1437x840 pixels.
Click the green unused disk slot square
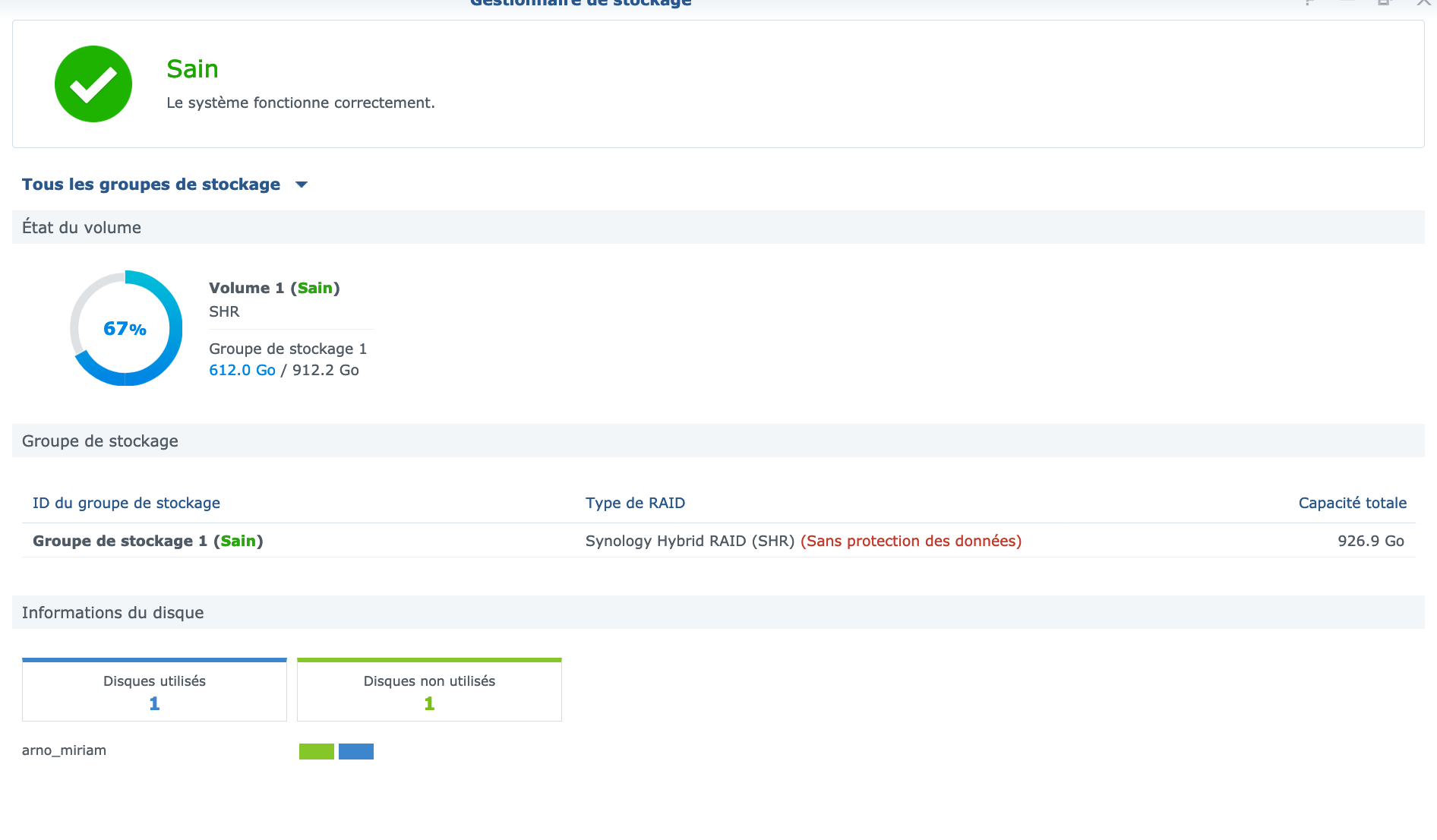(317, 751)
